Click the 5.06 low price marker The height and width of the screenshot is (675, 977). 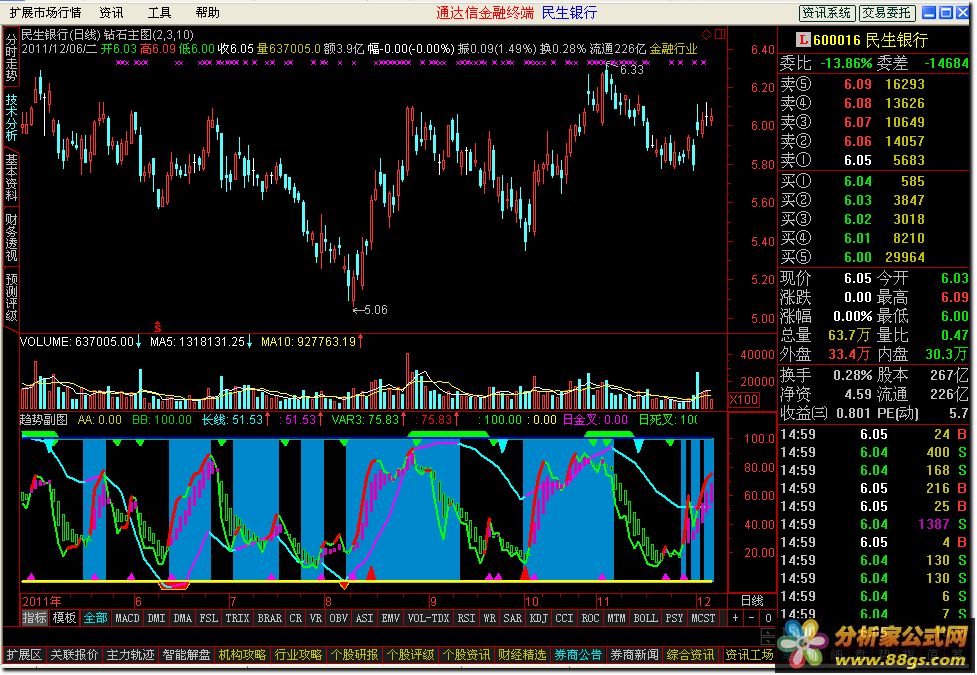tap(370, 310)
